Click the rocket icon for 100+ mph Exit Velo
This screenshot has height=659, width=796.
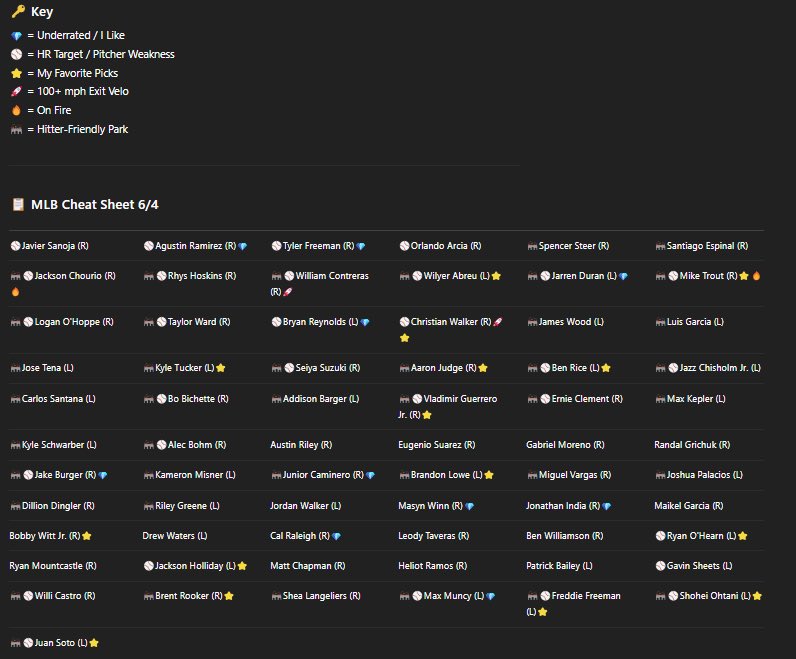pyautogui.click(x=16, y=91)
